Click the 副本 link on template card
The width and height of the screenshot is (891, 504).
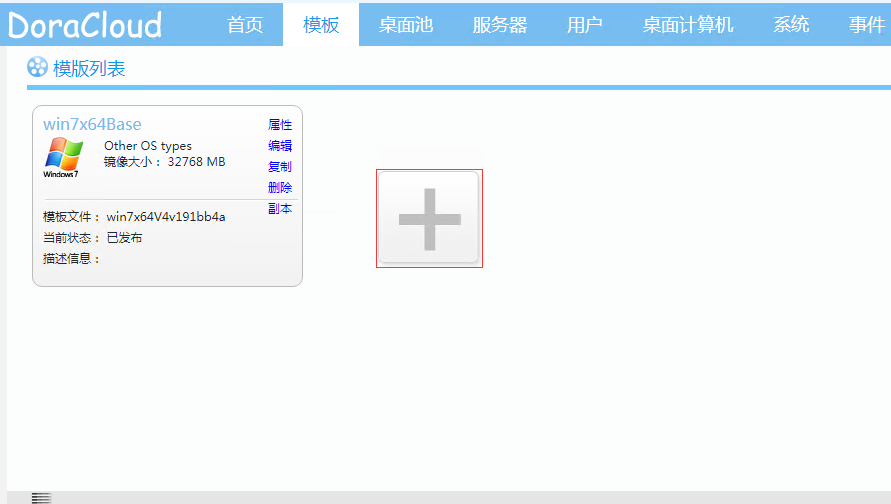pos(280,209)
